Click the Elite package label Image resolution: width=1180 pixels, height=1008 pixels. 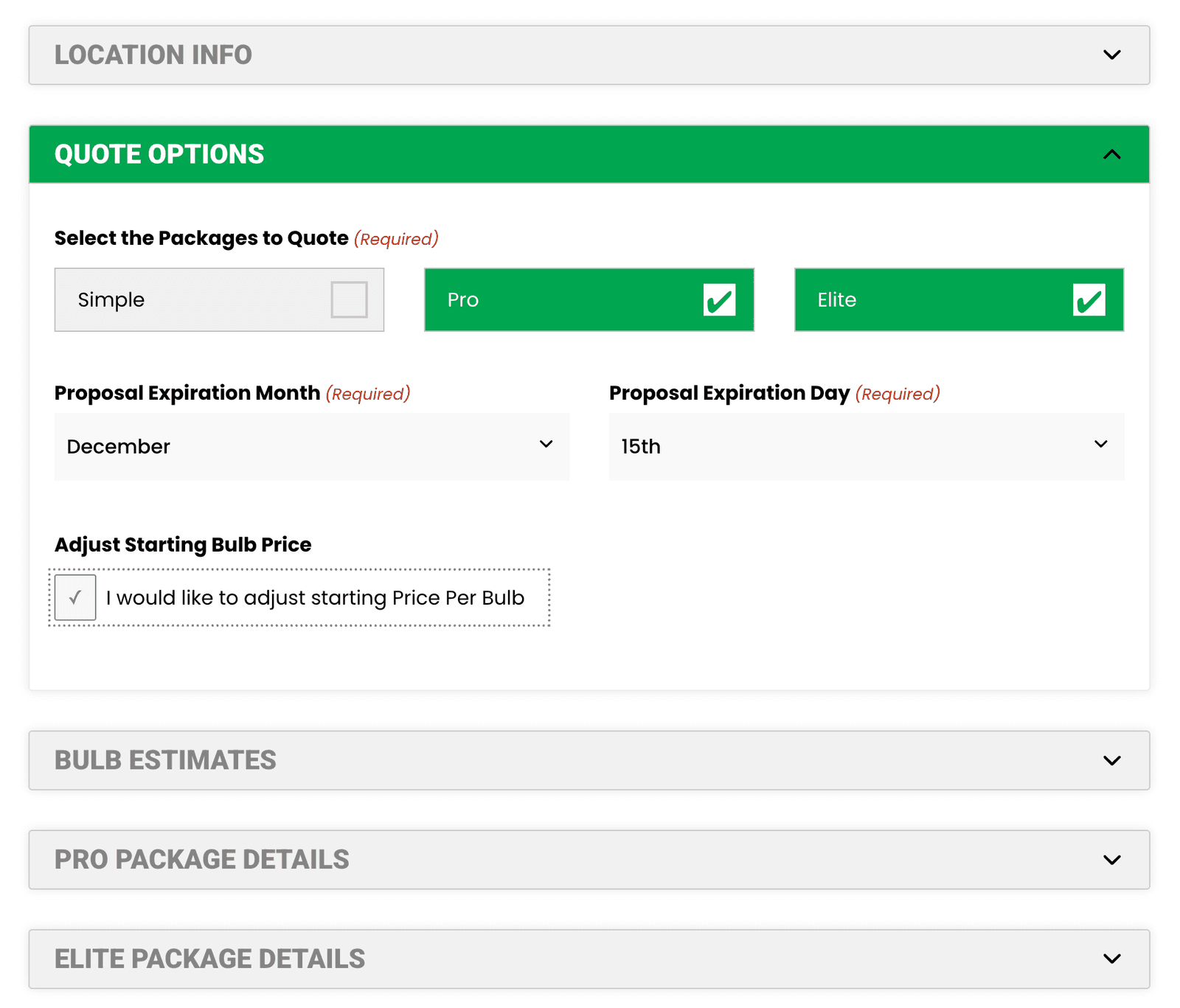[x=837, y=300]
